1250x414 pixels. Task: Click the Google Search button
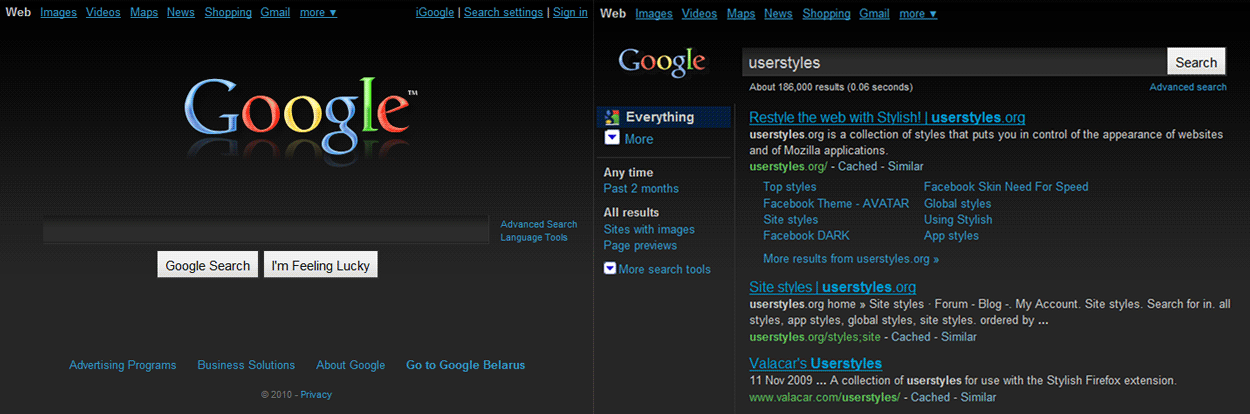208,265
